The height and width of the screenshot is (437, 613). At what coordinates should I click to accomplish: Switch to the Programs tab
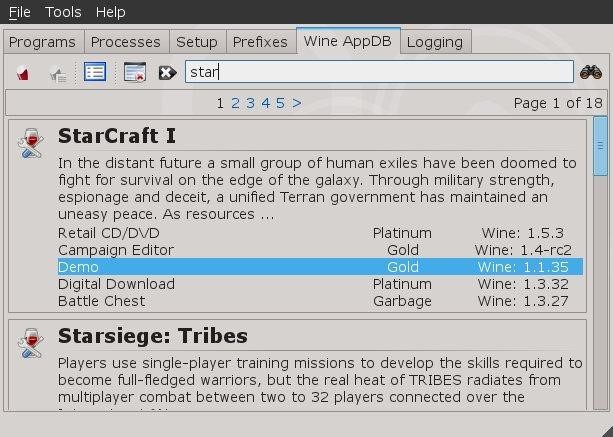[42, 42]
